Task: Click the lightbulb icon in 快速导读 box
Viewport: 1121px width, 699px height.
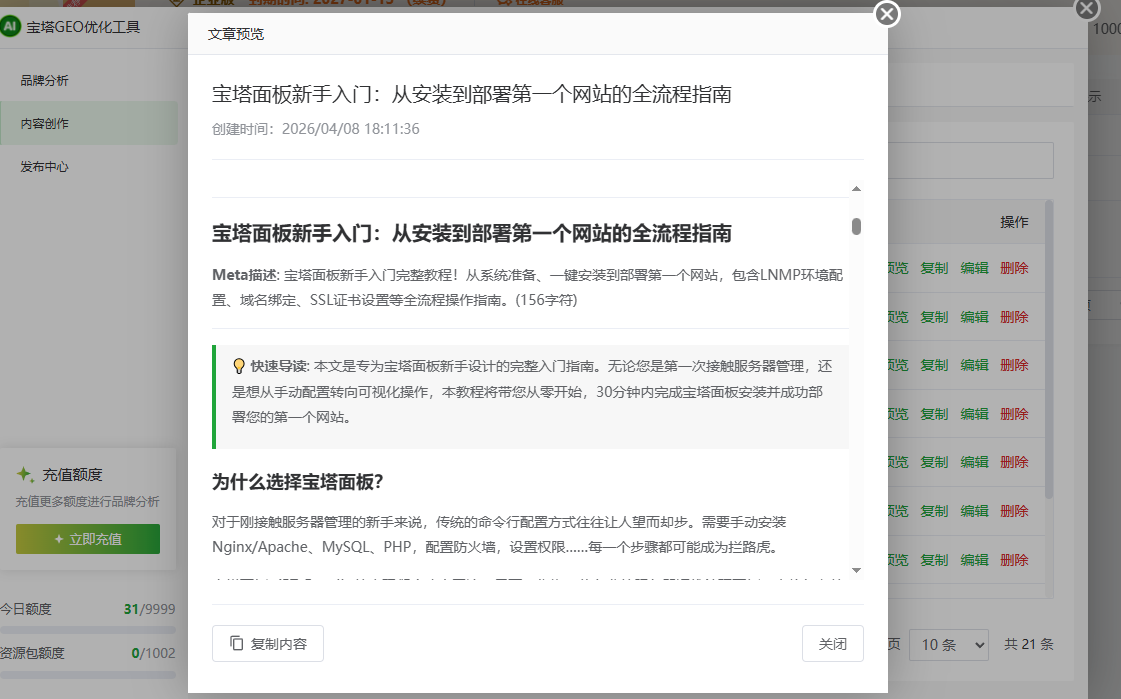Action: click(x=240, y=365)
